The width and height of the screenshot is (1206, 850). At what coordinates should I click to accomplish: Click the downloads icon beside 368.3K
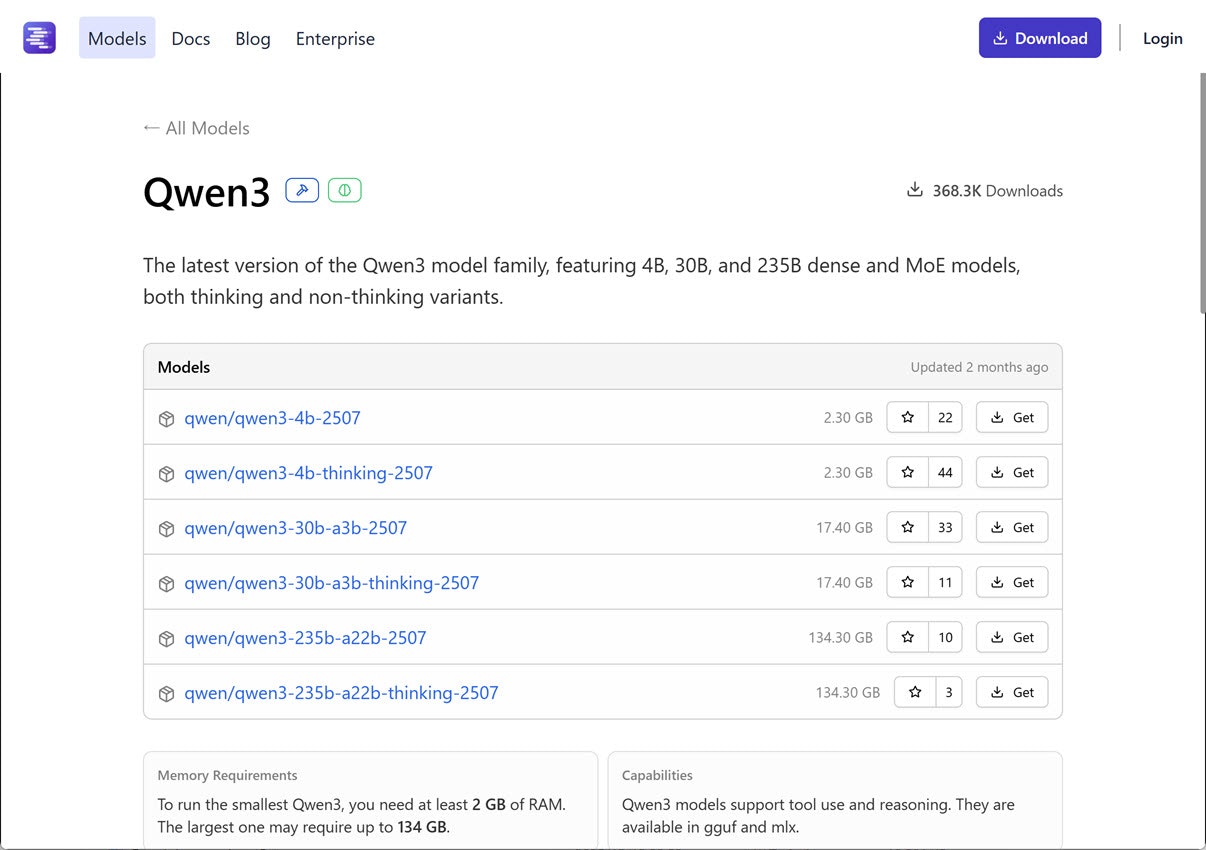[x=915, y=190]
